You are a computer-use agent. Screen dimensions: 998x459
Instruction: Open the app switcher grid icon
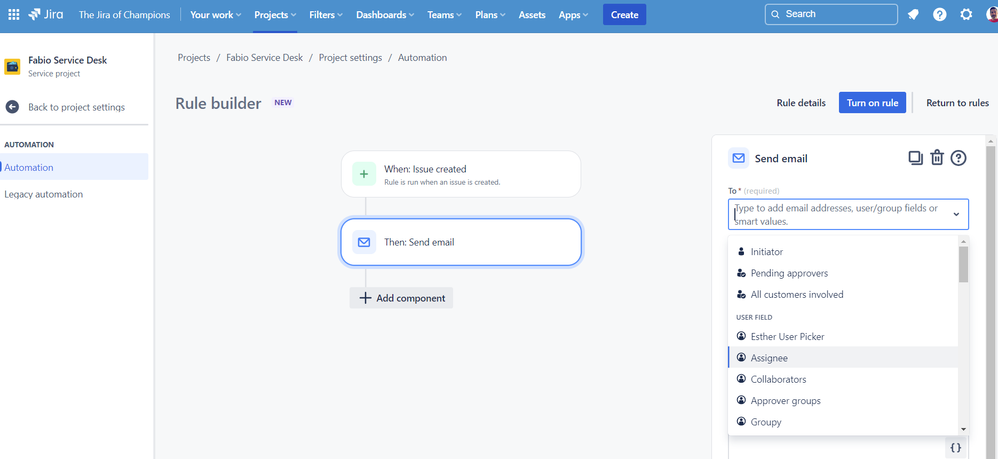click(x=13, y=15)
